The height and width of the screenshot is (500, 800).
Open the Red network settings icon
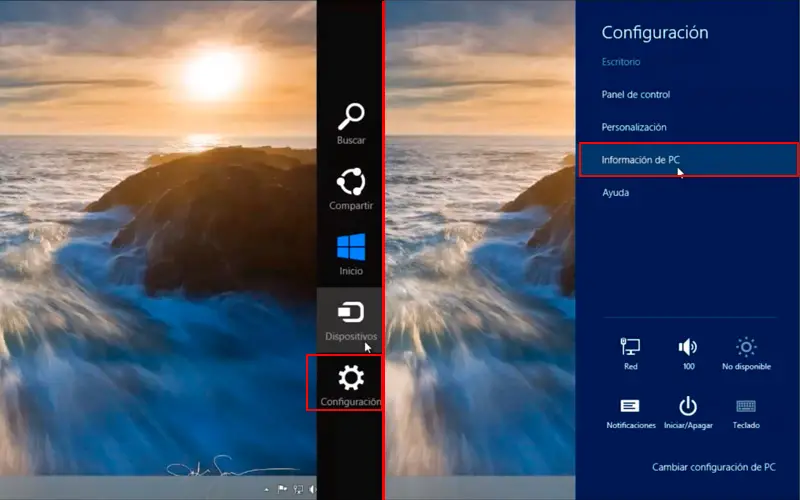tap(631, 353)
